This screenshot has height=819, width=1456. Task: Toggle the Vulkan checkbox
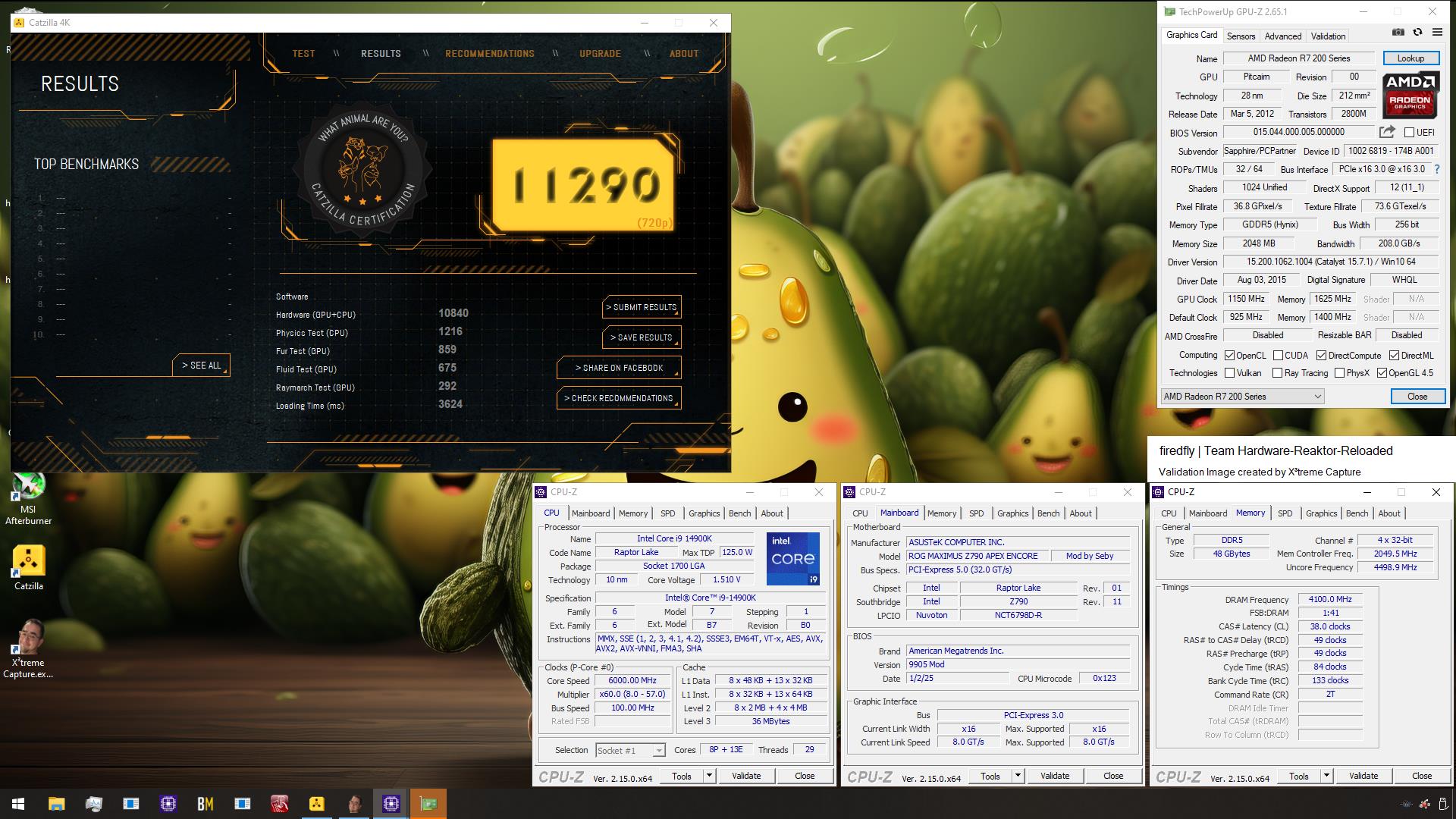1230,372
